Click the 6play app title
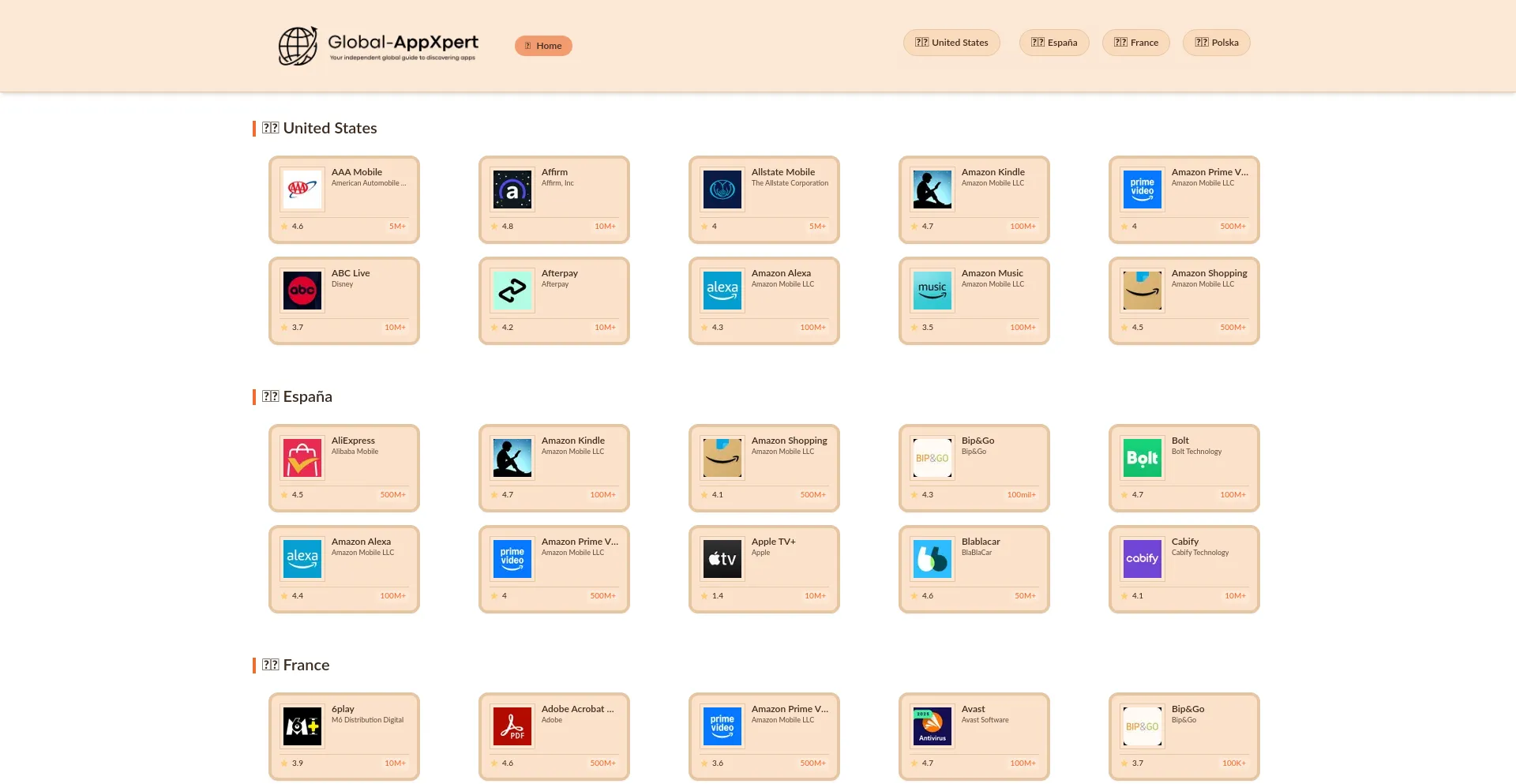This screenshot has width=1516, height=784. click(x=343, y=709)
